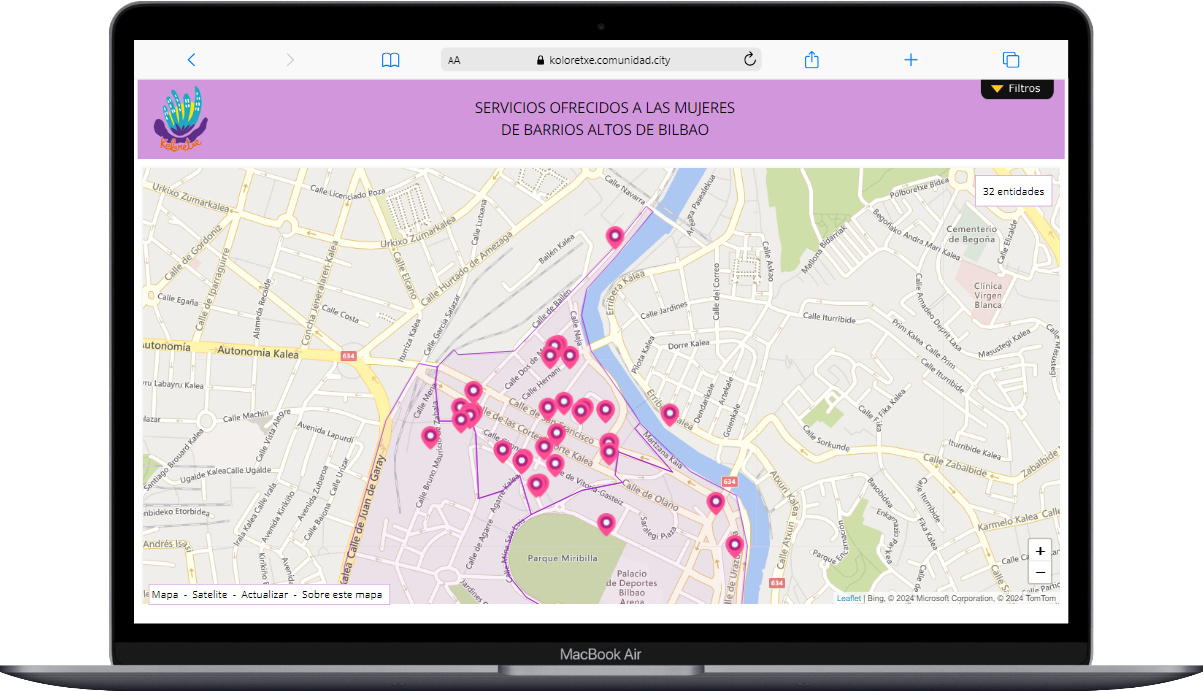Open the Safari bookmarks book icon
The height and width of the screenshot is (691, 1203).
pyautogui.click(x=390, y=60)
